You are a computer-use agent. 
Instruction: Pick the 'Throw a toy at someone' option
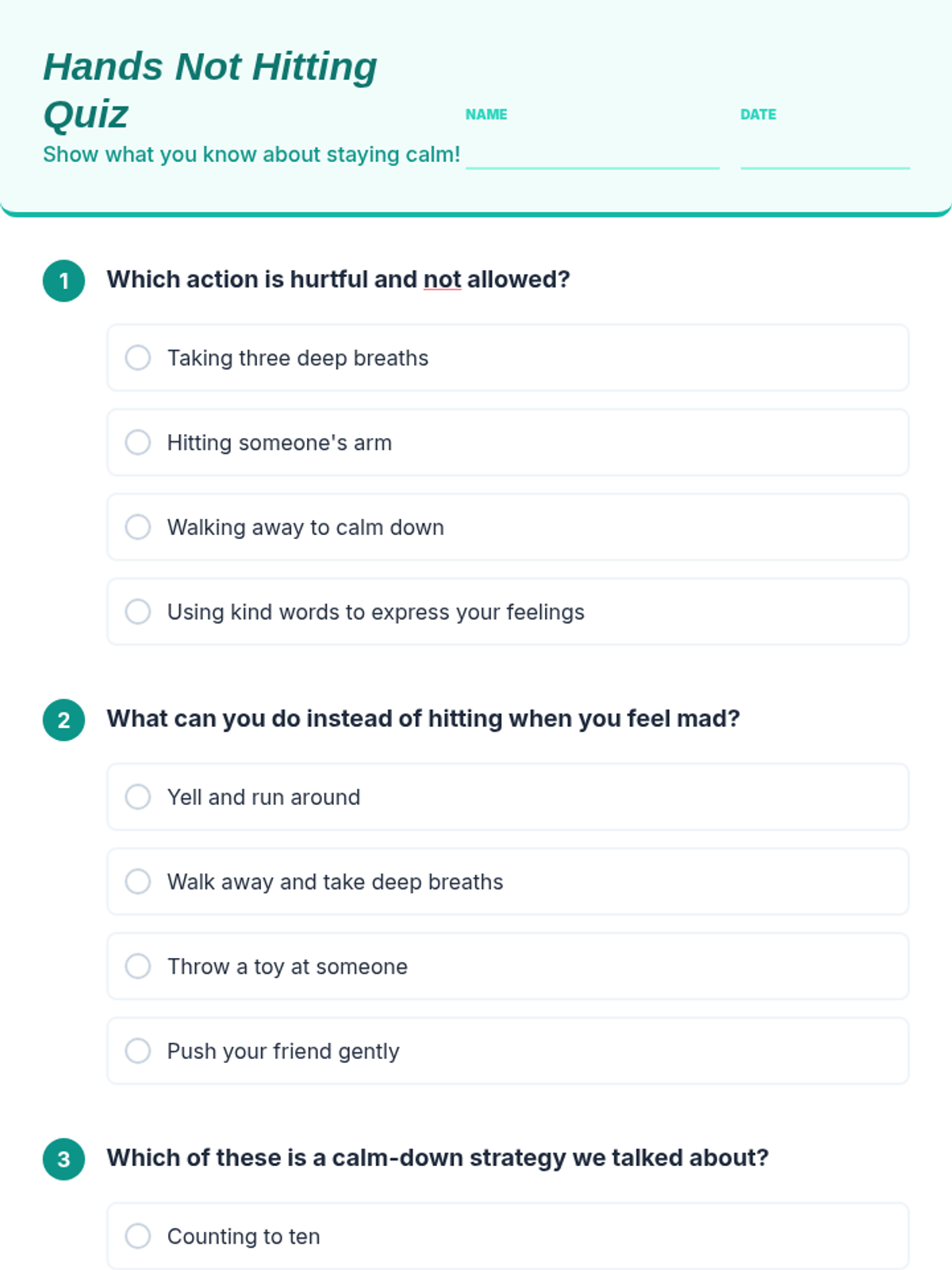click(x=508, y=966)
